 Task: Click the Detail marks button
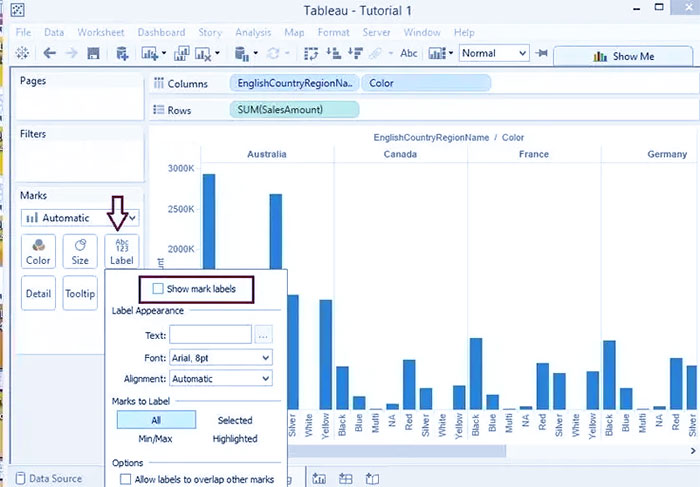[x=38, y=293]
